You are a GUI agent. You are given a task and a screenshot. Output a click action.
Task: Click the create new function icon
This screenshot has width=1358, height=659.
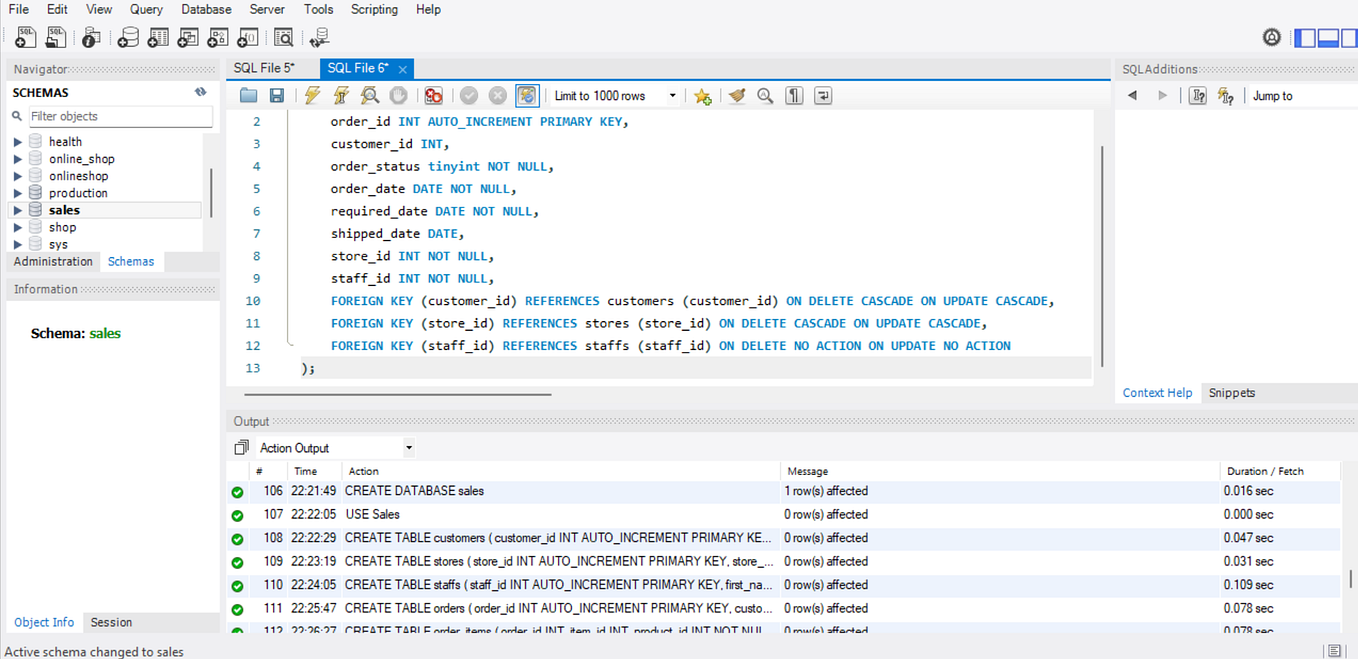(x=247, y=37)
